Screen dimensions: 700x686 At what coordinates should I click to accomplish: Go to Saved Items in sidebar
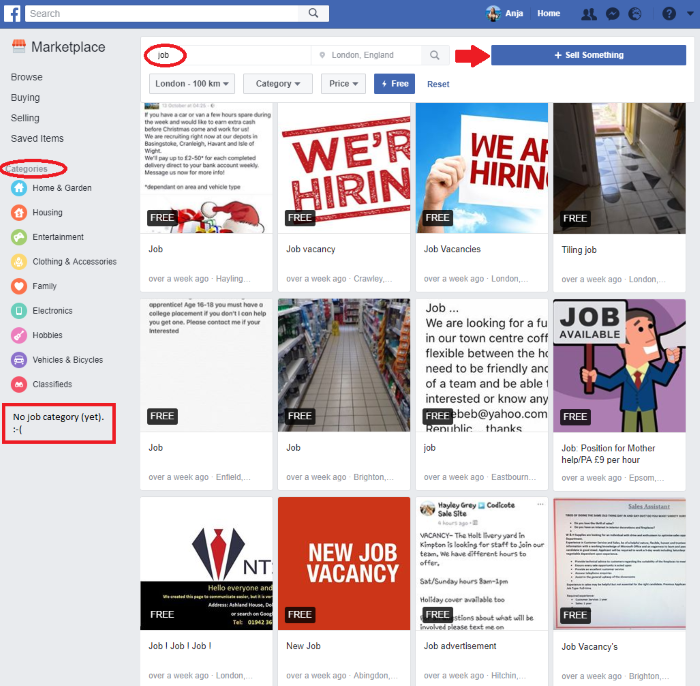[x=37, y=138]
